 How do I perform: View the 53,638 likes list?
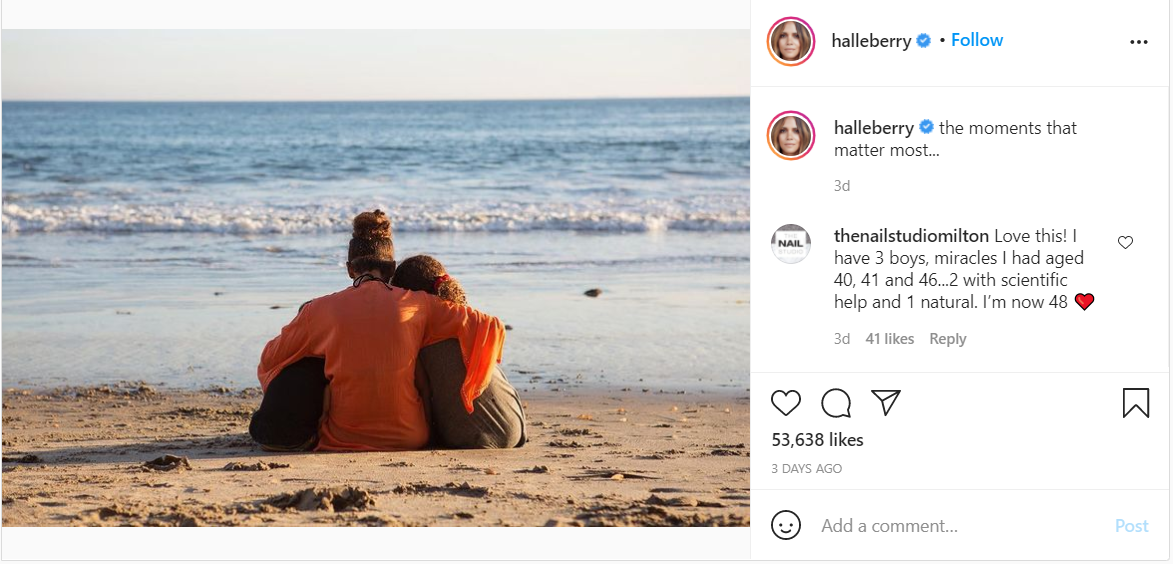818,440
